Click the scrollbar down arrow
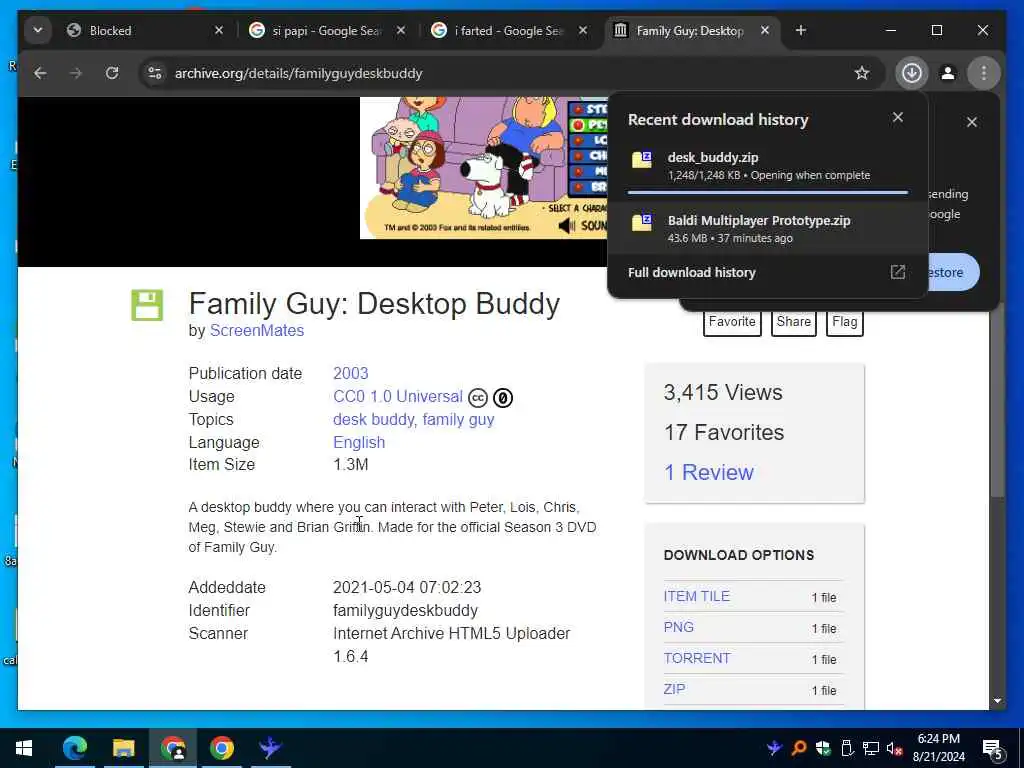 [997, 701]
